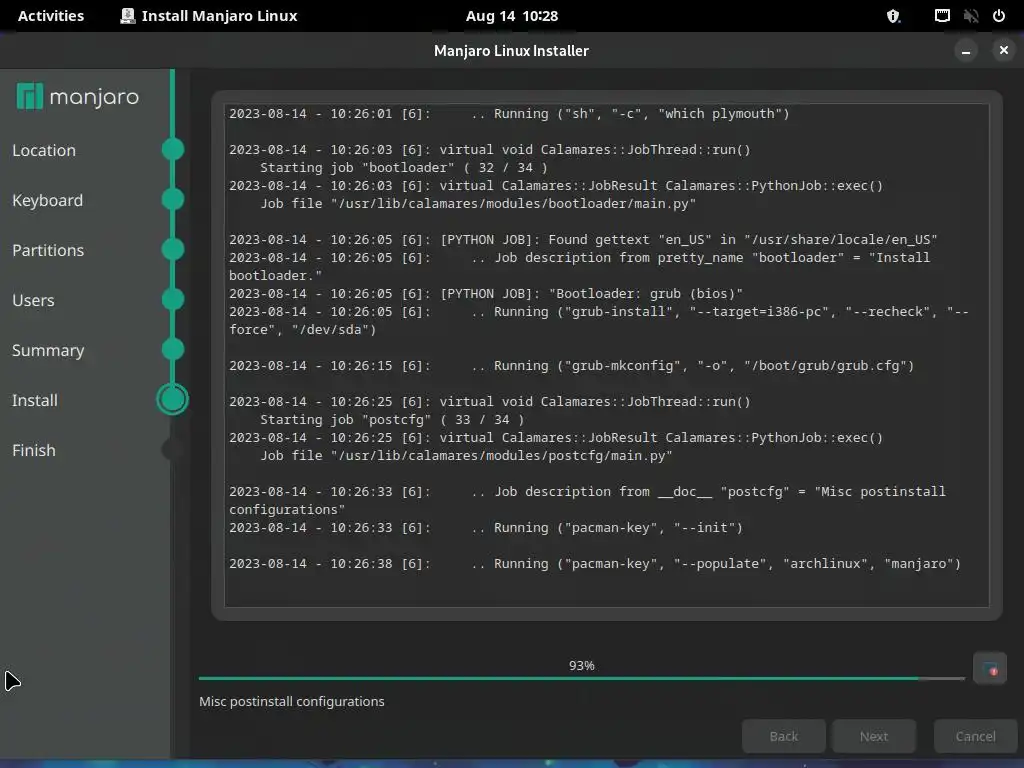The image size is (1024, 768).
Task: Click the Back button
Action: point(784,736)
